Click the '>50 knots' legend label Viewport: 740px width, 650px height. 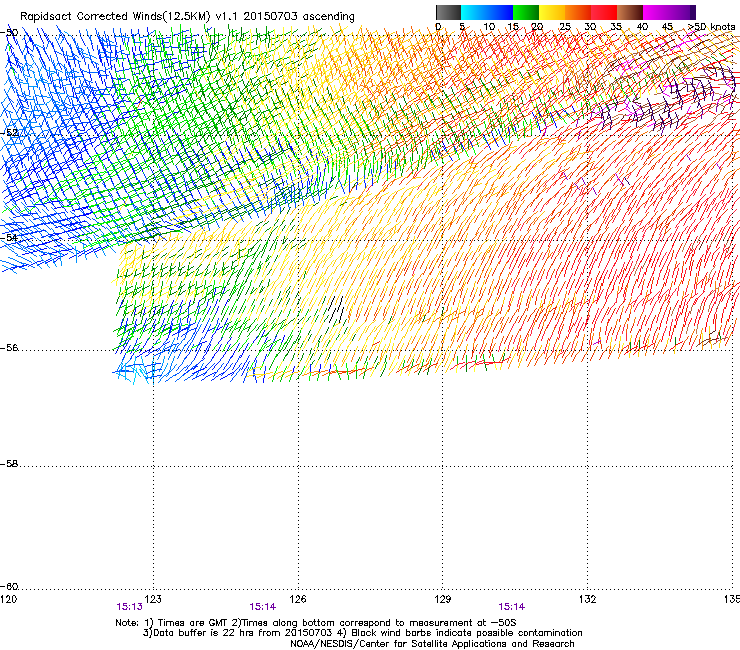(712, 27)
